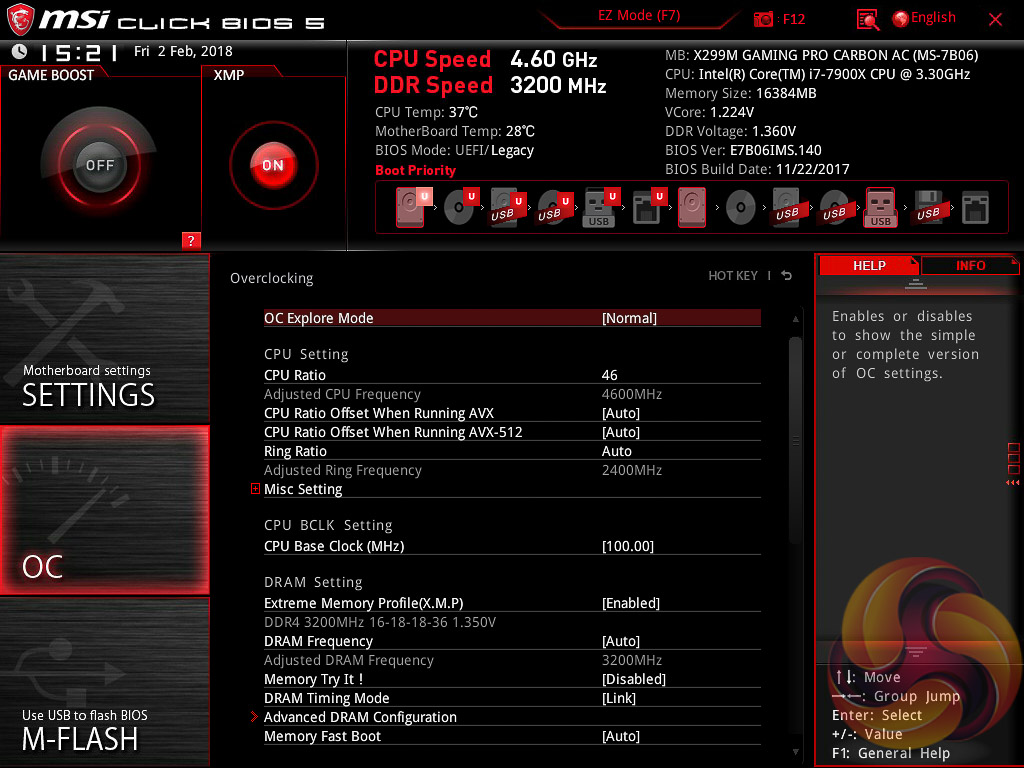The image size is (1024, 768).
Task: Toggle the XMP button currently ON
Action: click(273, 165)
